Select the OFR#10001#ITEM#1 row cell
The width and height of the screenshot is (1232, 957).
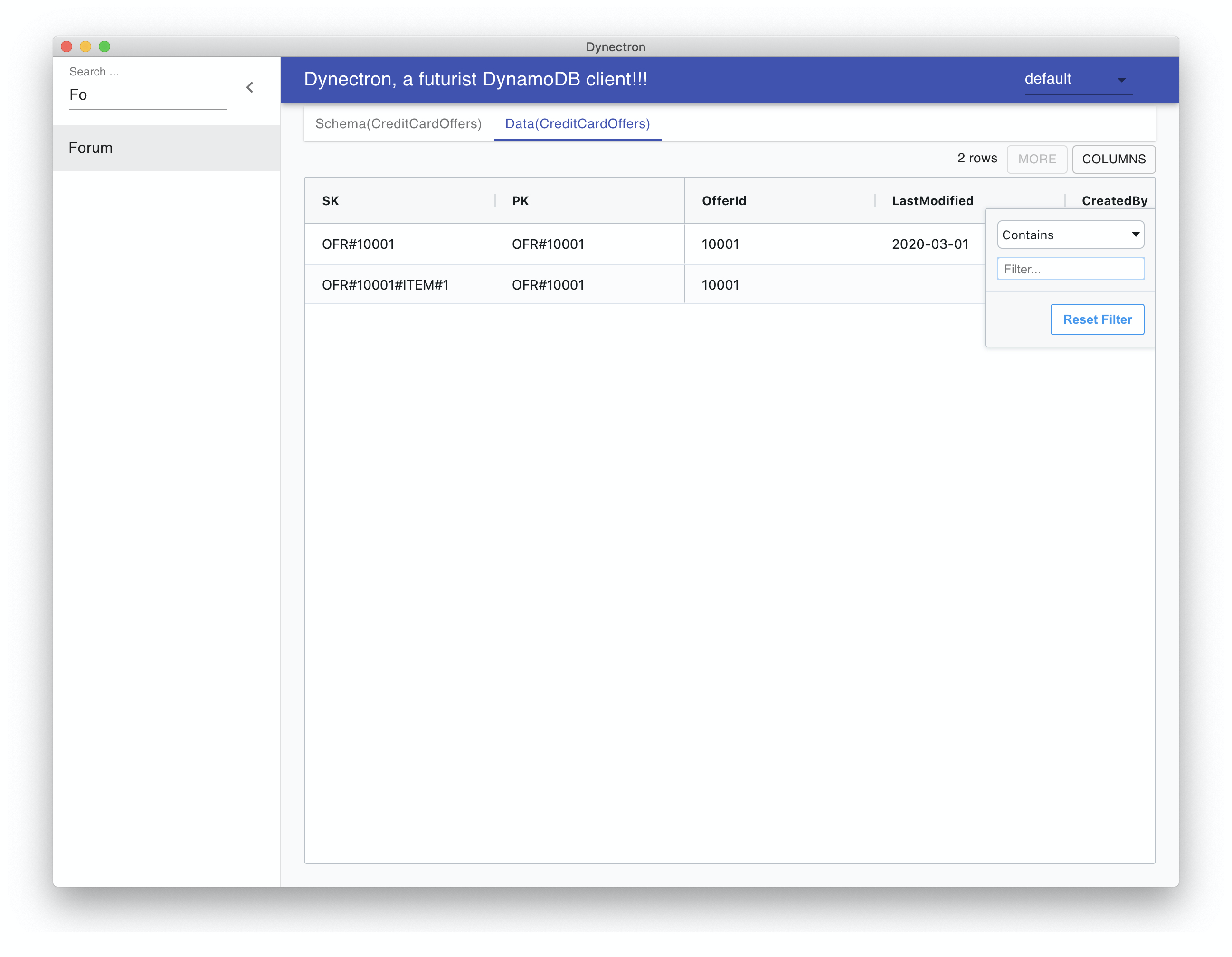[x=385, y=285]
